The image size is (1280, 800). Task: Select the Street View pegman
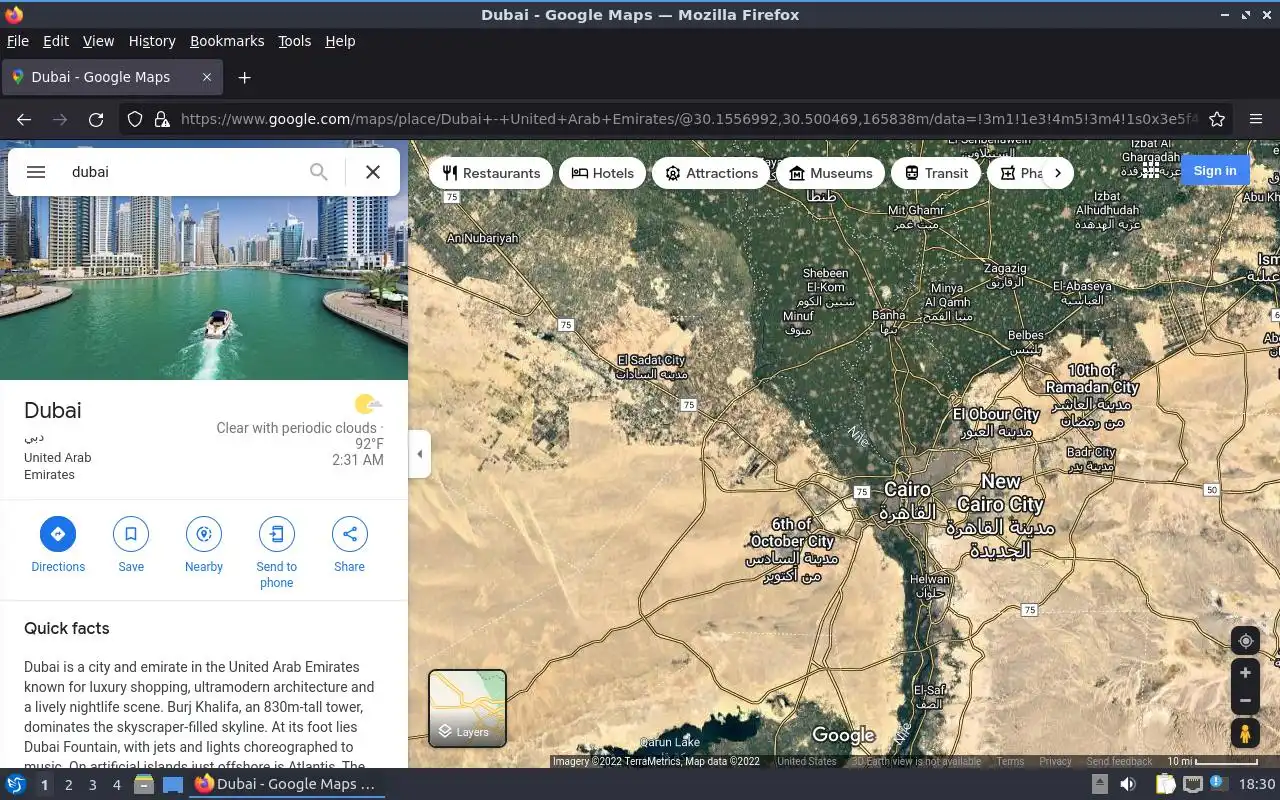pyautogui.click(x=1245, y=733)
